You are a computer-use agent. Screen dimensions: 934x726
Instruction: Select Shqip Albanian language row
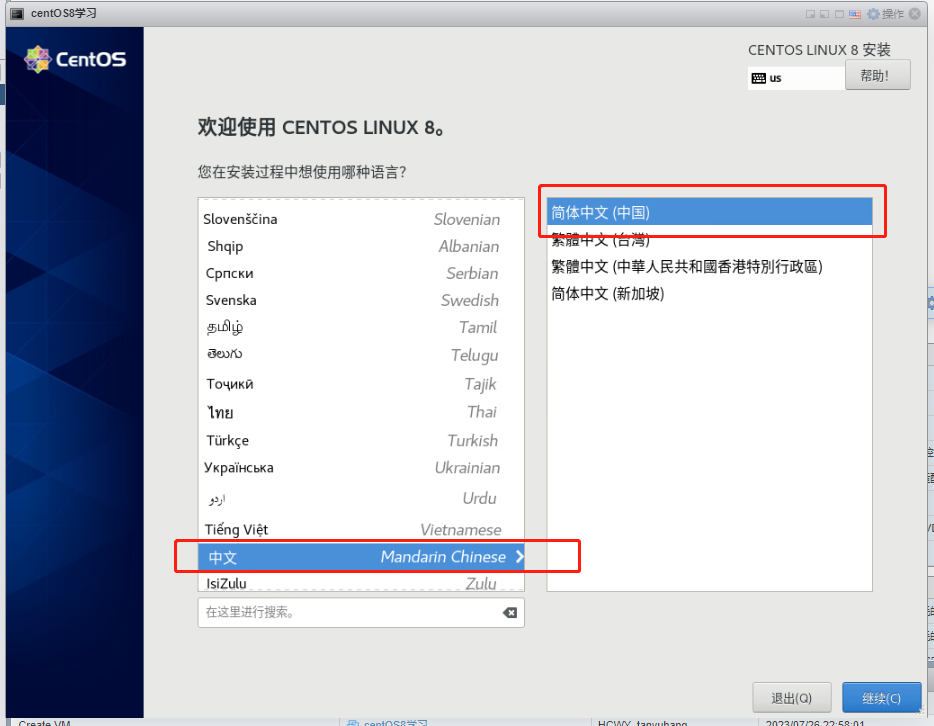(361, 247)
